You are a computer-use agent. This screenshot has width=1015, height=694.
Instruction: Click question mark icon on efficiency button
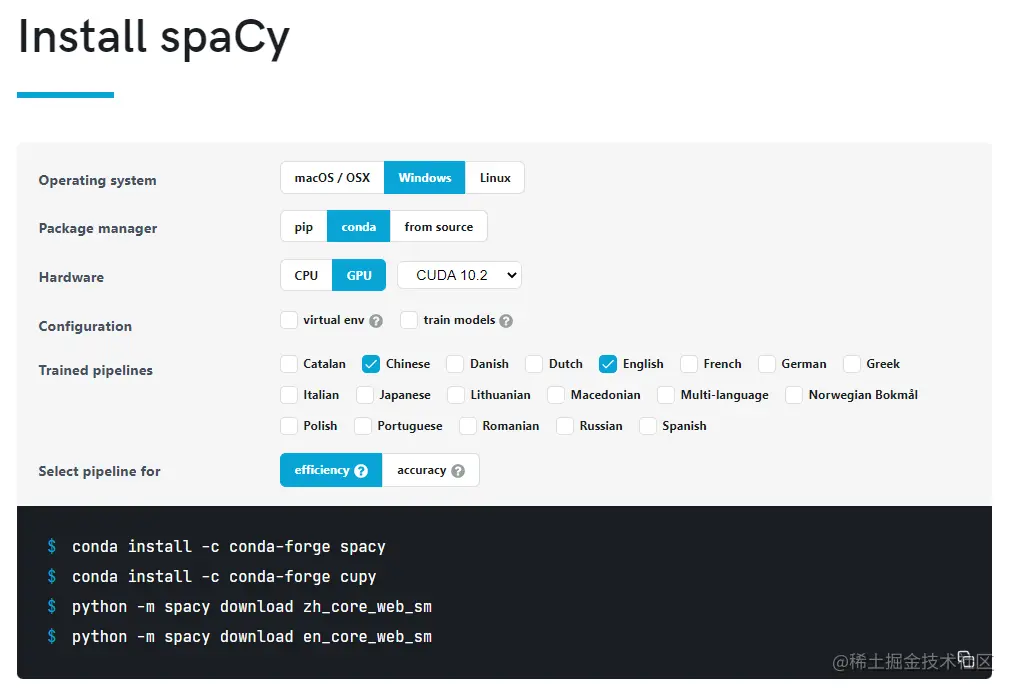(x=361, y=471)
